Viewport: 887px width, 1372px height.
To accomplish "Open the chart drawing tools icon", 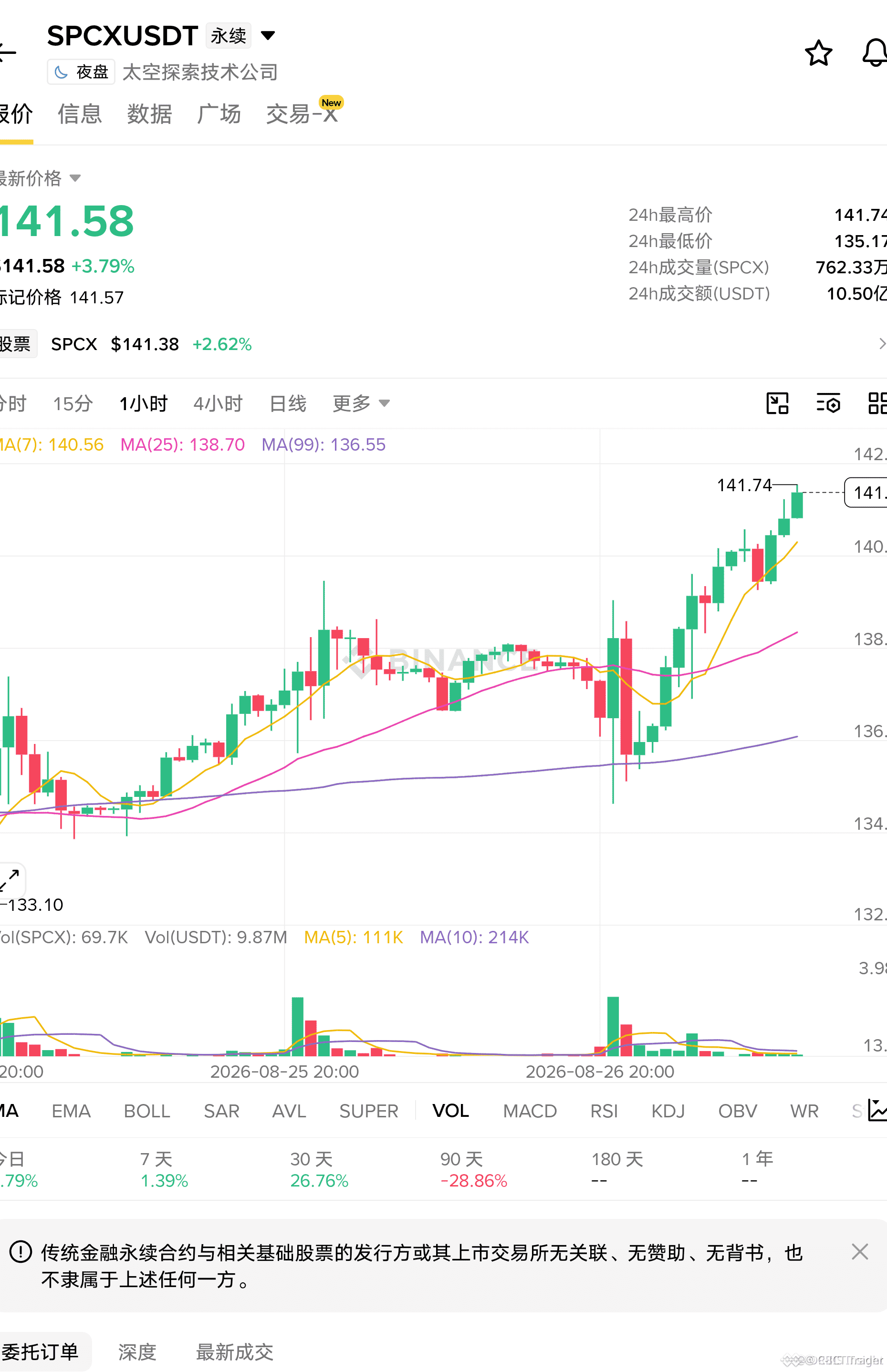I will 777,403.
